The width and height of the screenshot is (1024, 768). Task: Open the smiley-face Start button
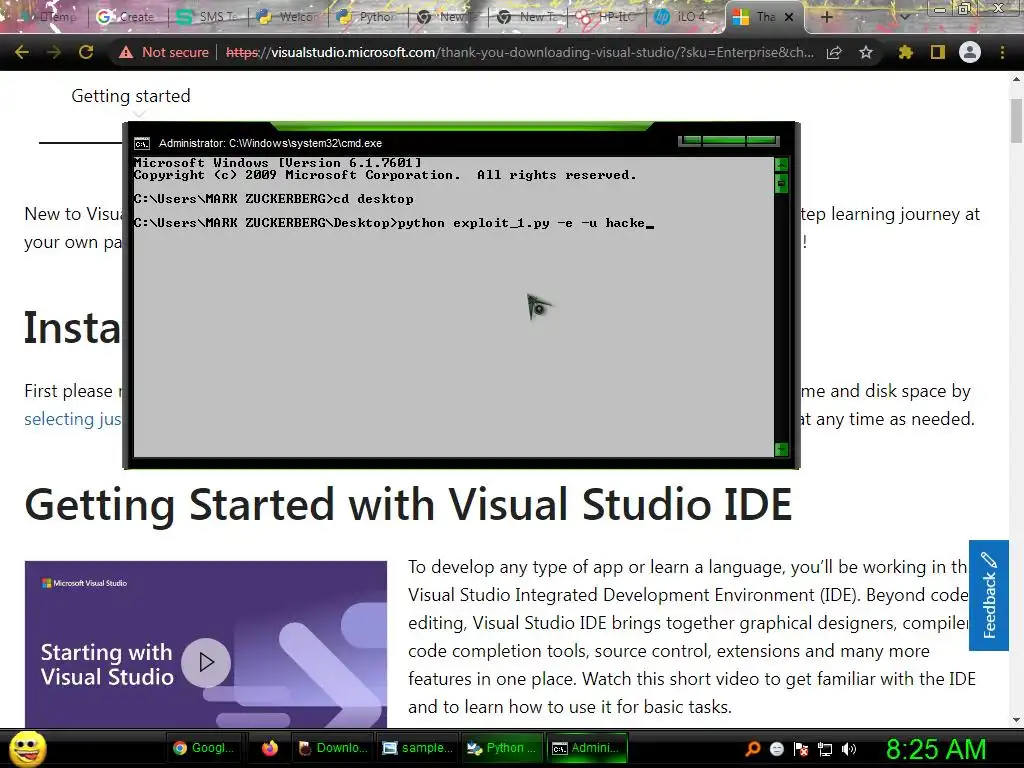click(28, 748)
